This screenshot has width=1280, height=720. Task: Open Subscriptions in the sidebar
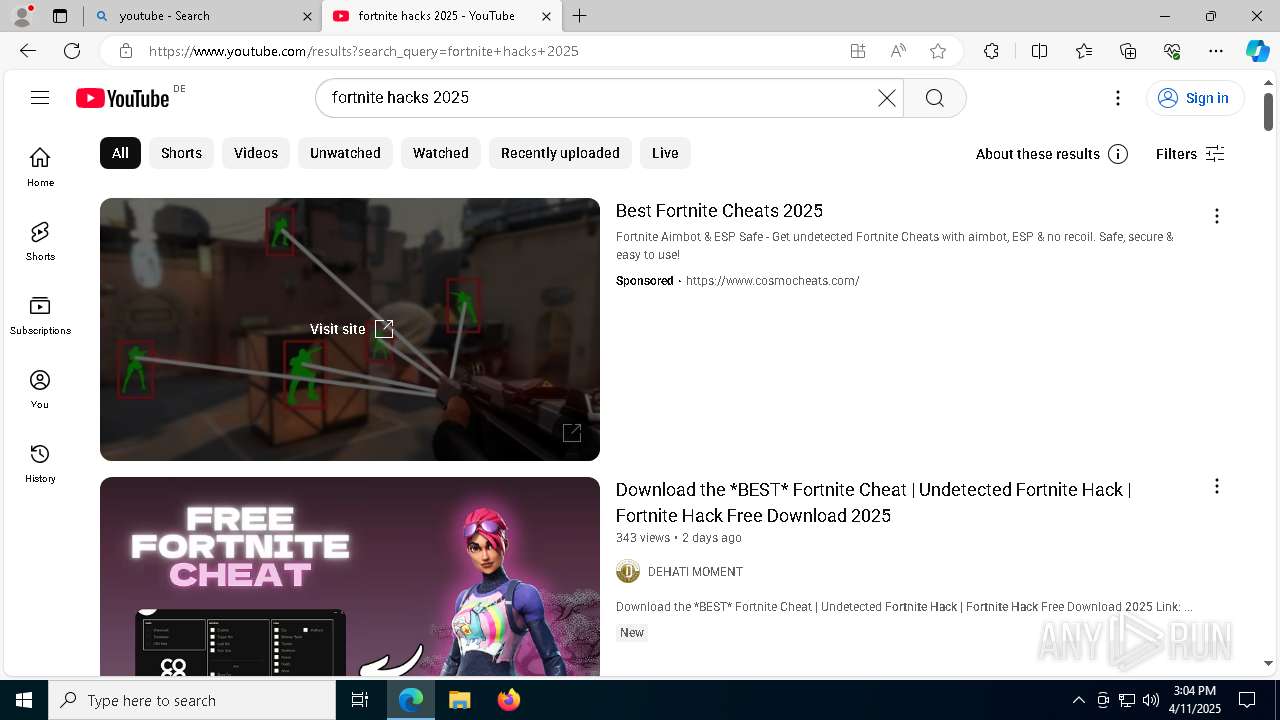coord(40,315)
